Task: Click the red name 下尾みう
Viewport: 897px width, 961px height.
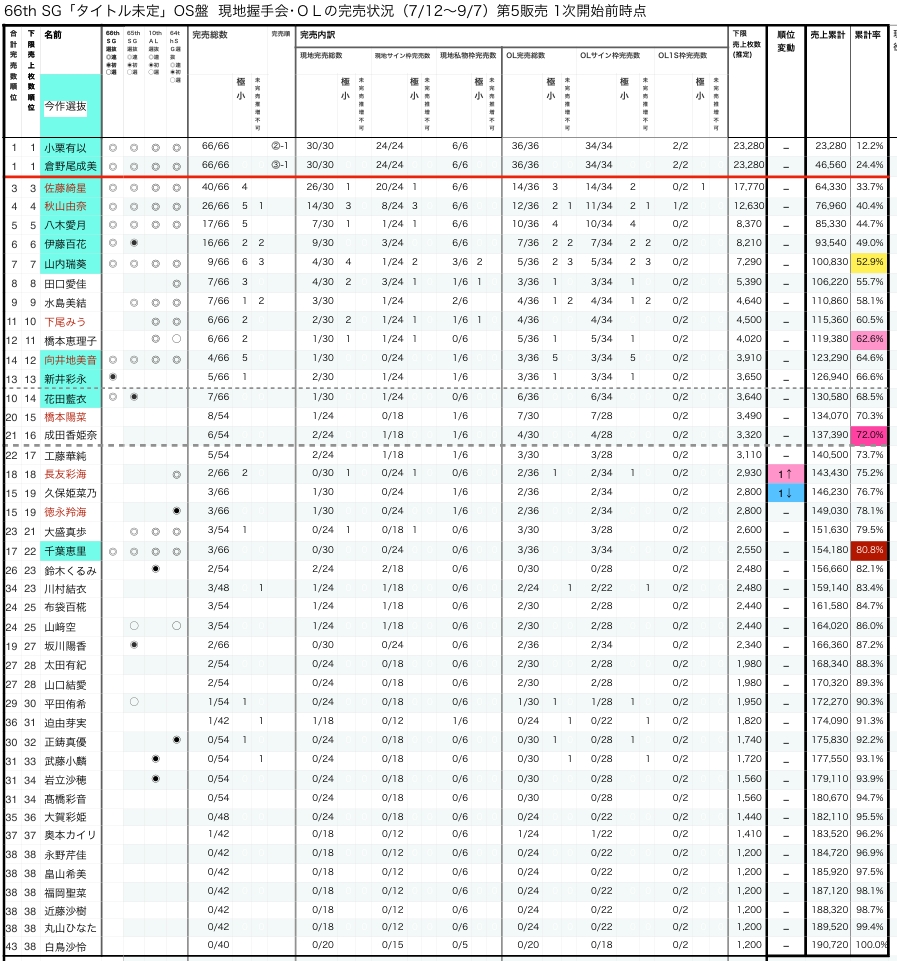Action: coord(65,321)
